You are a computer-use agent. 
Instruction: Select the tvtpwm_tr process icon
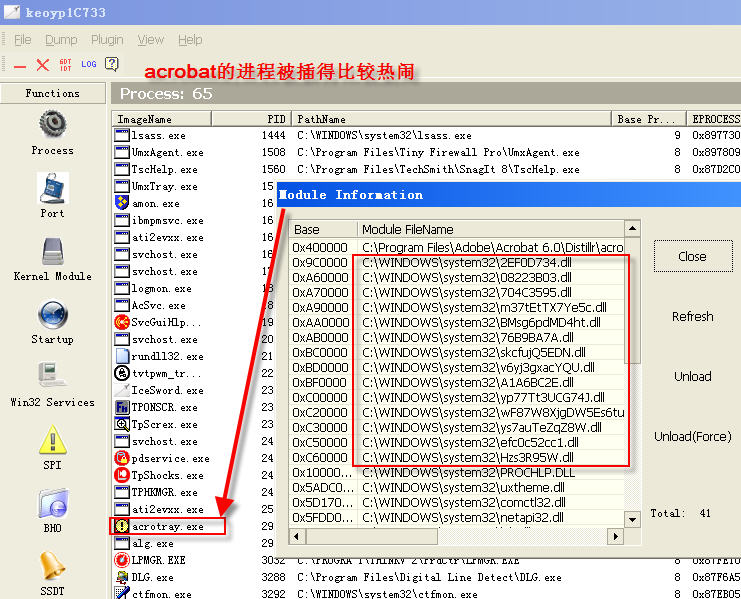pyautogui.click(x=121, y=373)
